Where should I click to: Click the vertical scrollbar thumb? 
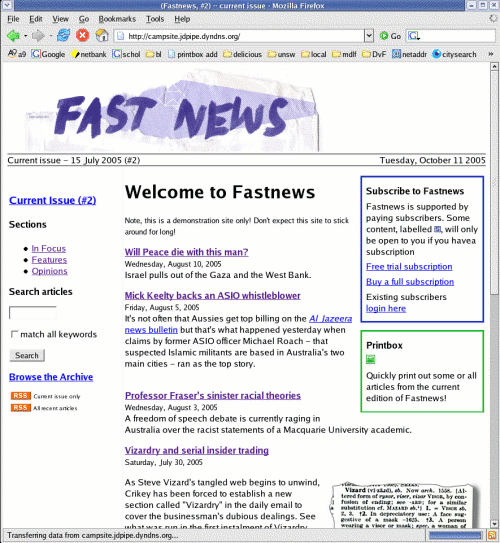click(x=494, y=184)
